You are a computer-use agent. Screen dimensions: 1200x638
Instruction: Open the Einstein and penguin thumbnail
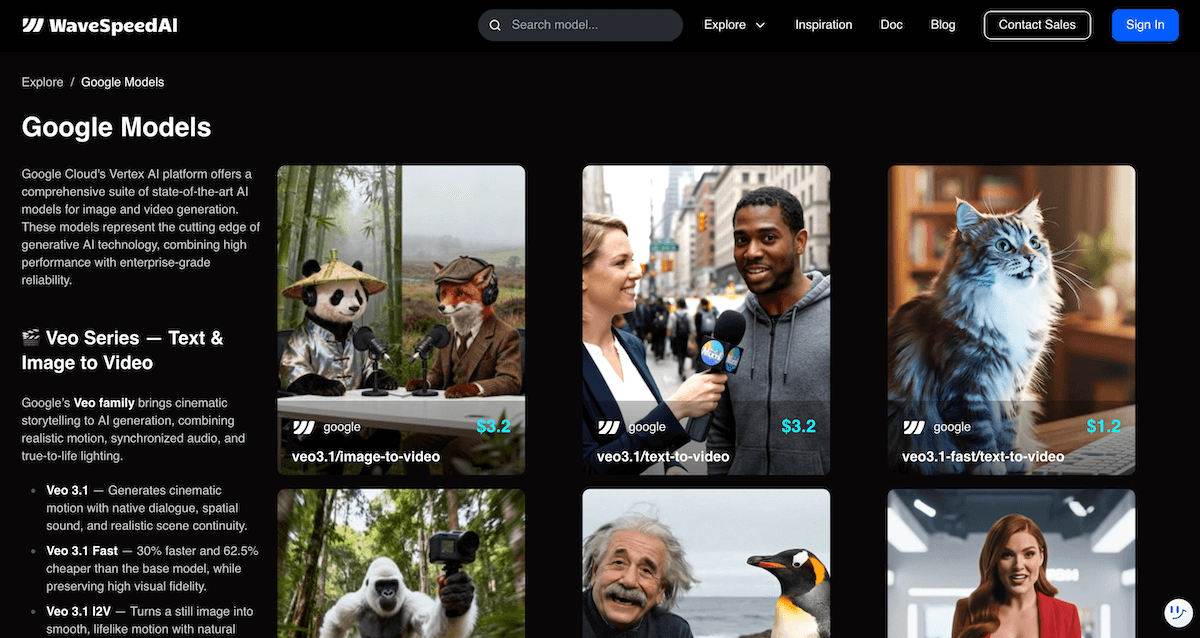click(x=706, y=563)
